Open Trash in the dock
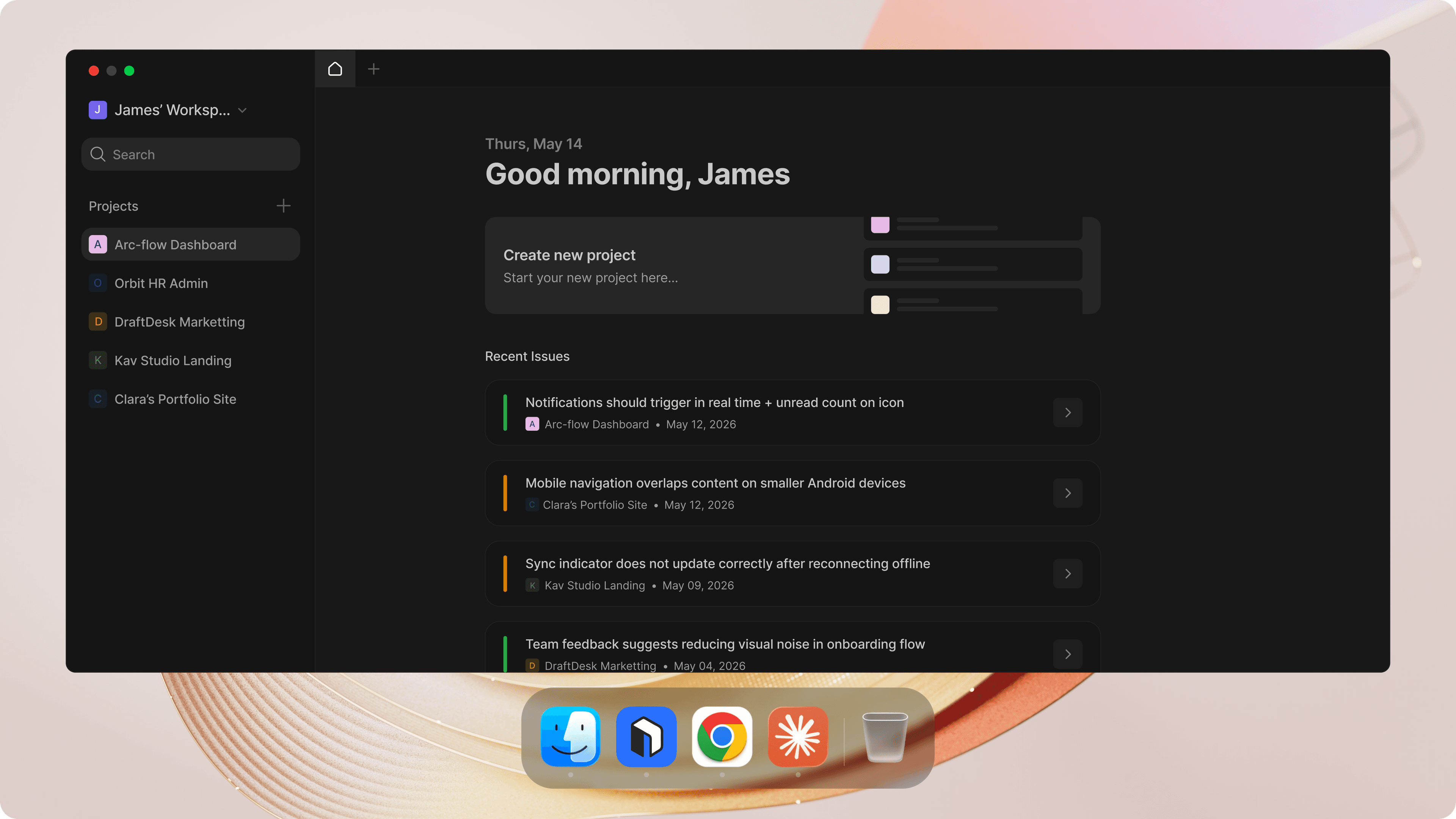The image size is (1456, 819). click(x=885, y=737)
